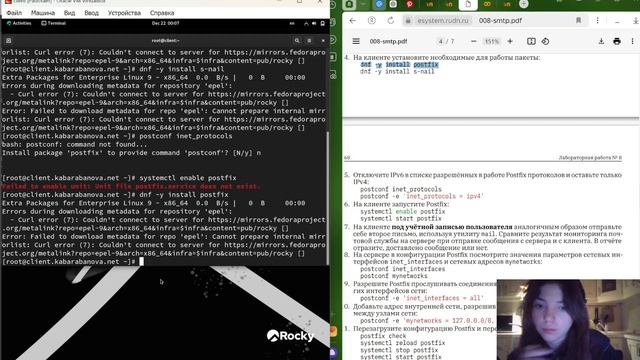640x360 pixels.
Task: Switch the keyboard layout indicator in GNOME bar
Action: click(292, 23)
